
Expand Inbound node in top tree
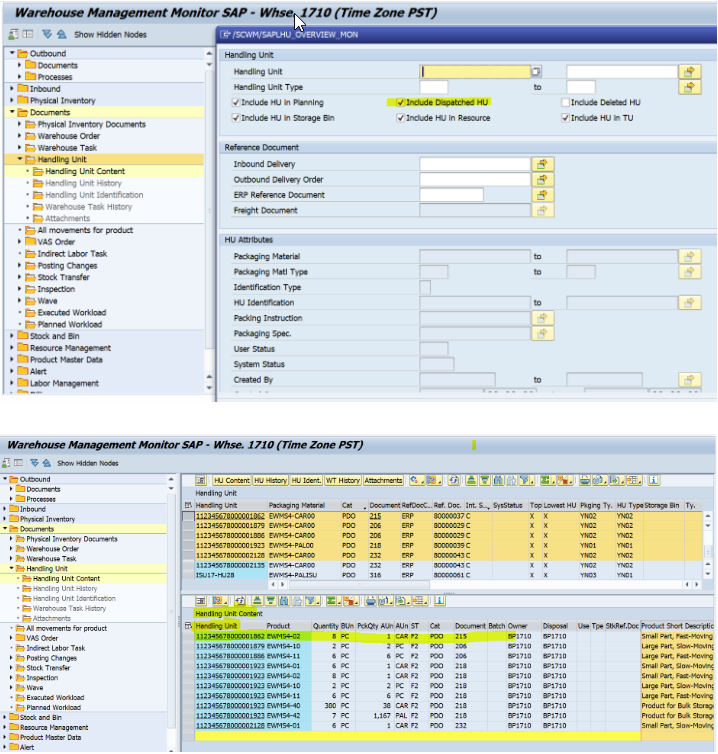tap(12, 88)
